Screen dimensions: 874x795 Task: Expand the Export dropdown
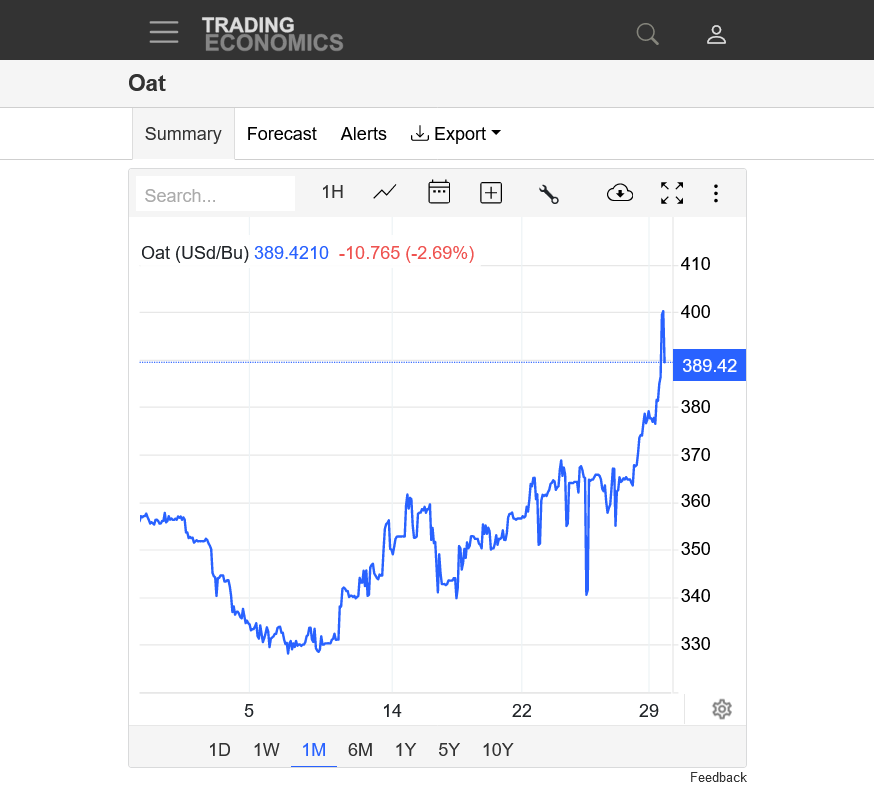[456, 134]
